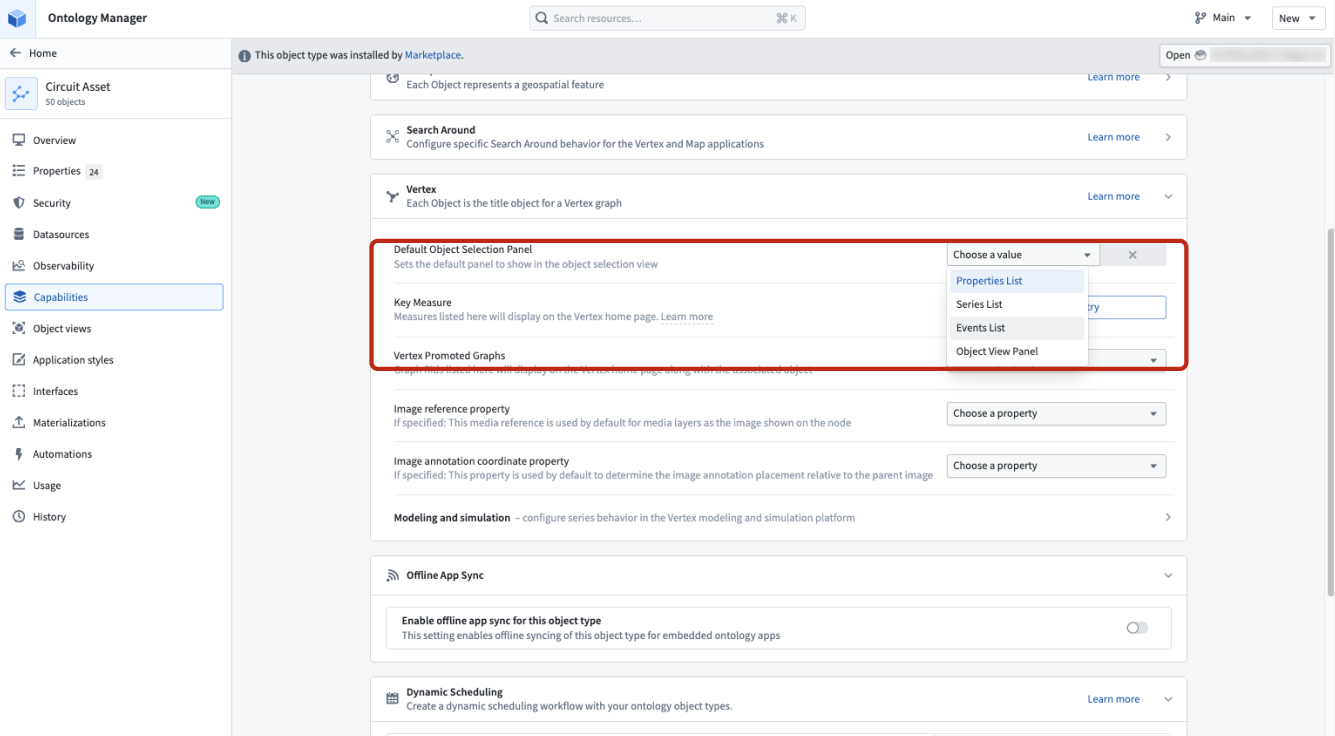Enable offline app sync for this object type
The width and height of the screenshot is (1335, 736).
(1136, 627)
